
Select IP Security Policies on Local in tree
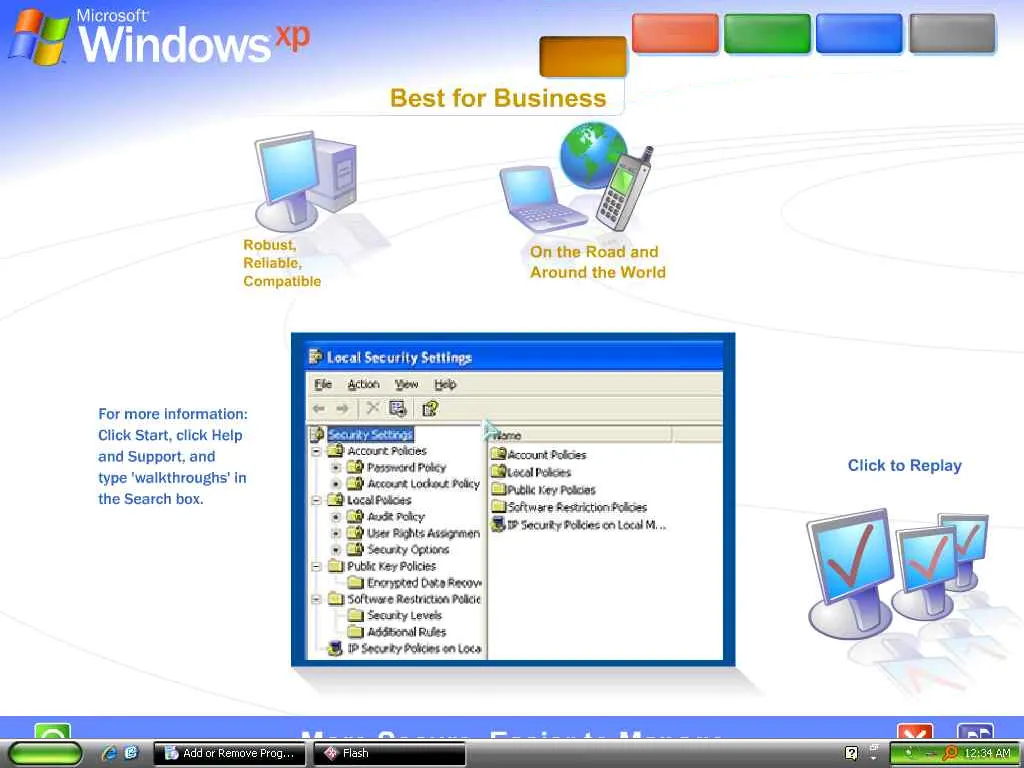click(x=414, y=648)
